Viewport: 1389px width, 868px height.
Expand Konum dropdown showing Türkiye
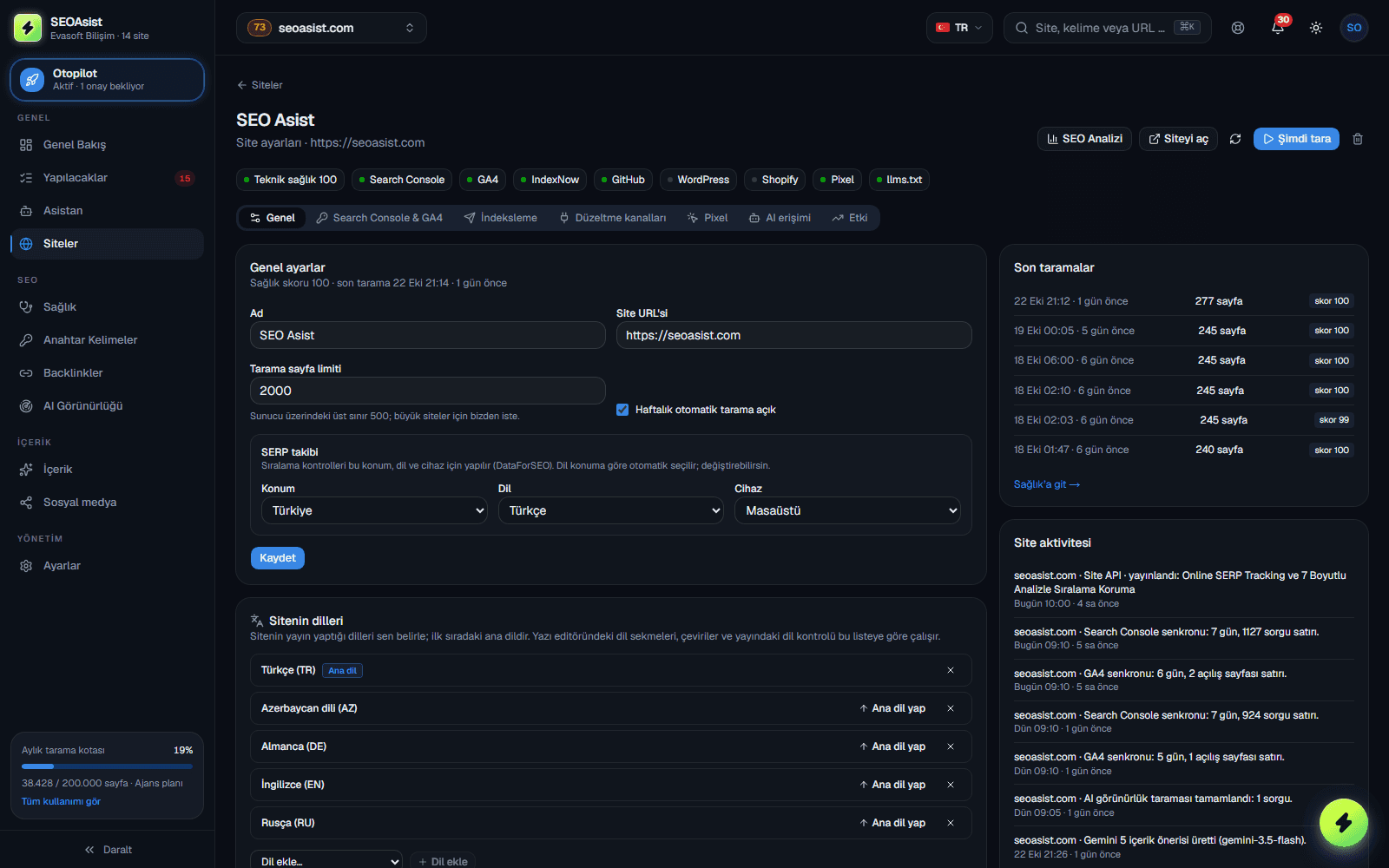pyautogui.click(x=374, y=510)
